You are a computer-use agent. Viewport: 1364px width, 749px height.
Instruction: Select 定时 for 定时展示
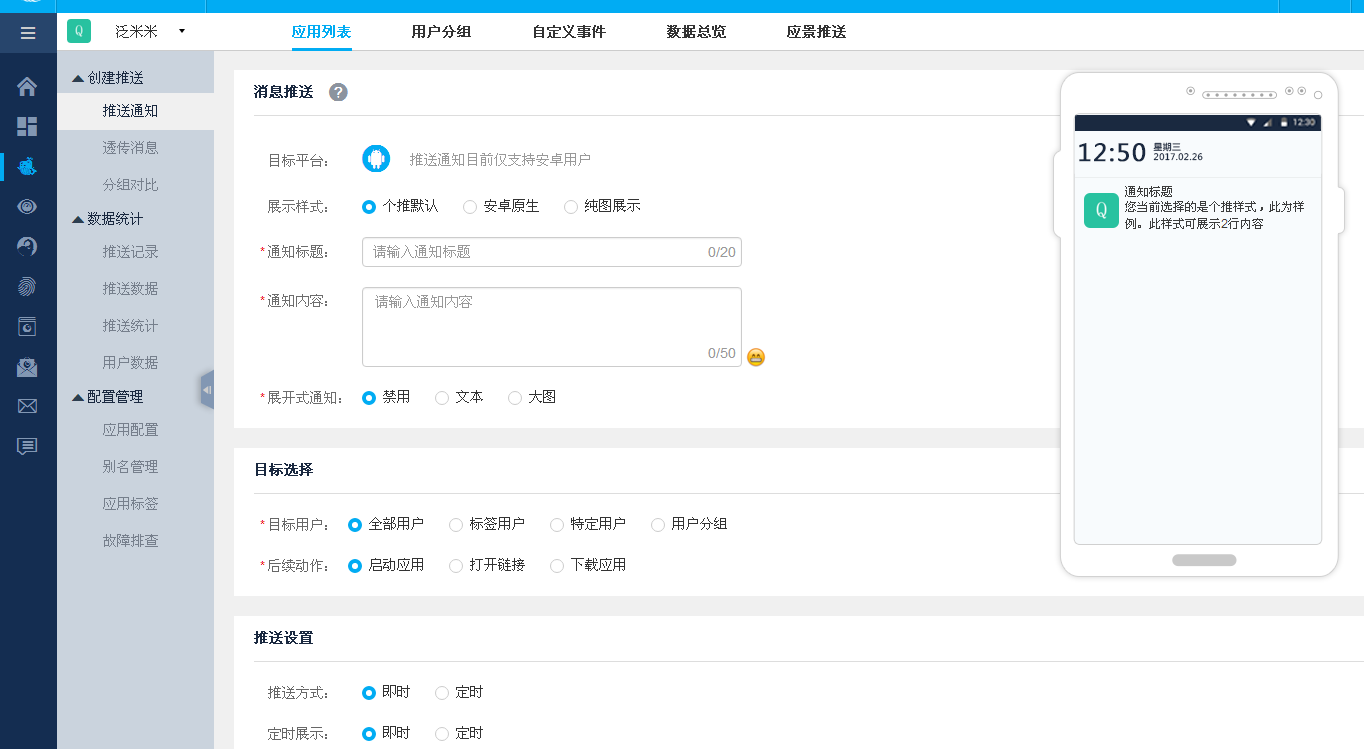pos(442,734)
